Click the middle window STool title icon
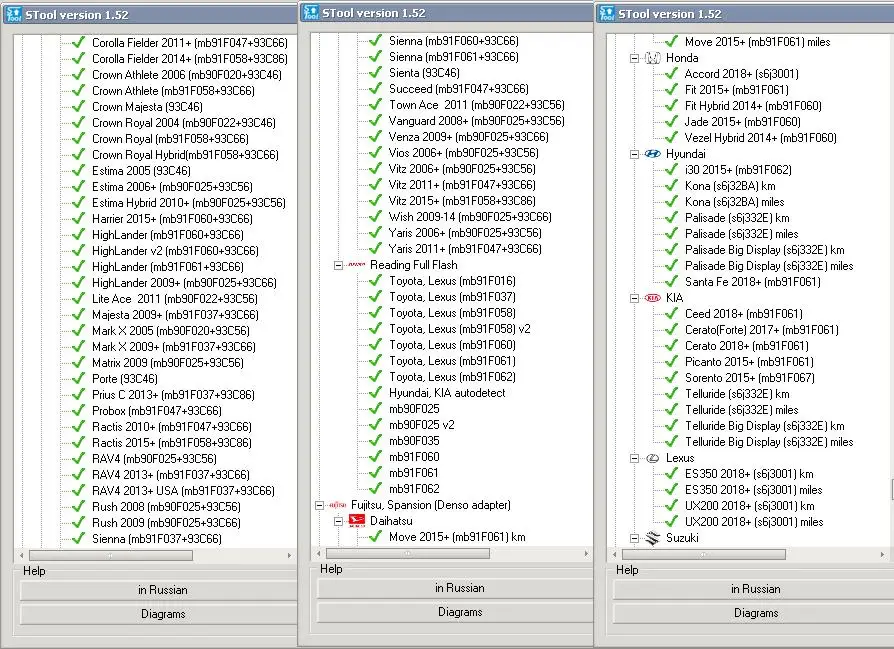The width and height of the screenshot is (894, 649). (311, 13)
